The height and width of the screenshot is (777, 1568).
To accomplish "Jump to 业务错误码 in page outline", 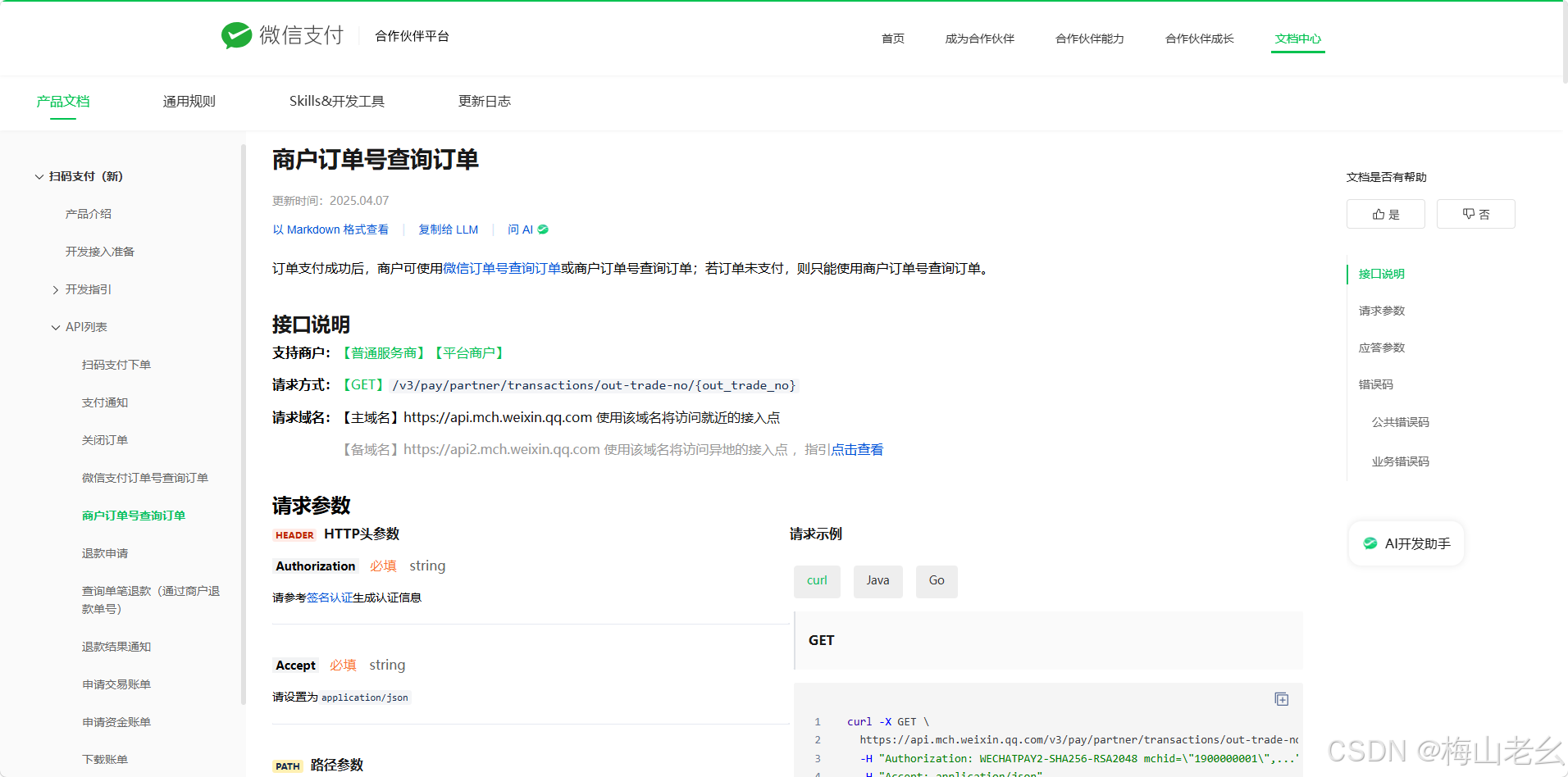I will point(1400,461).
